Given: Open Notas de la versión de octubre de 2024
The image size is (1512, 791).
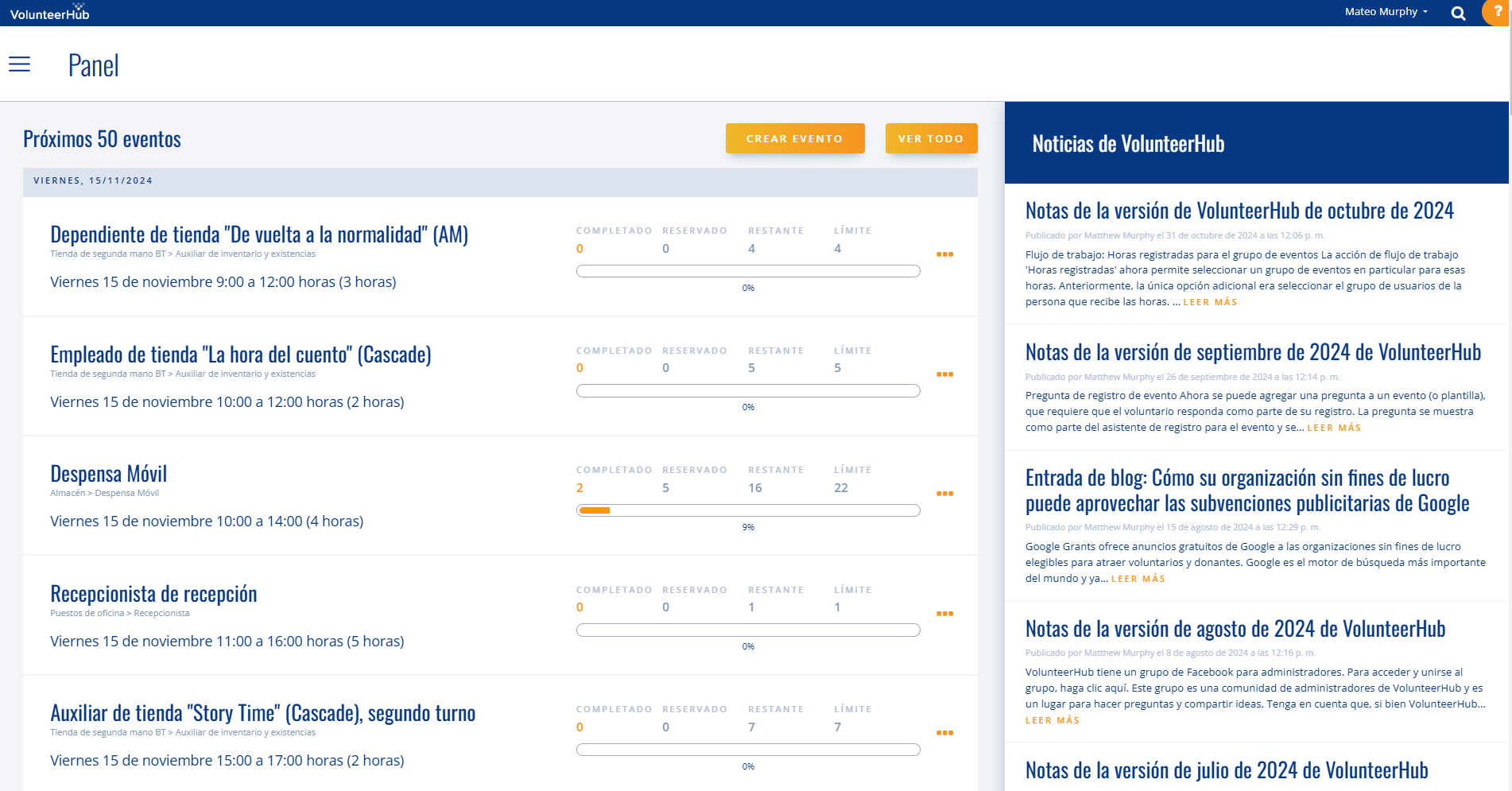Looking at the screenshot, I should coord(1239,211).
